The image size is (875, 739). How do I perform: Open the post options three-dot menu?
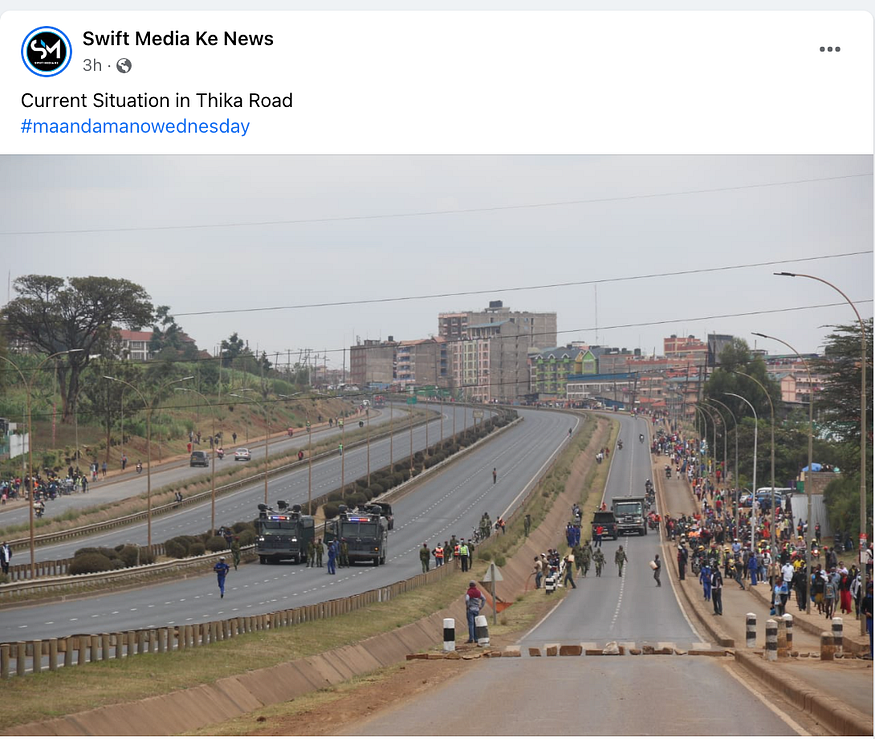829,49
